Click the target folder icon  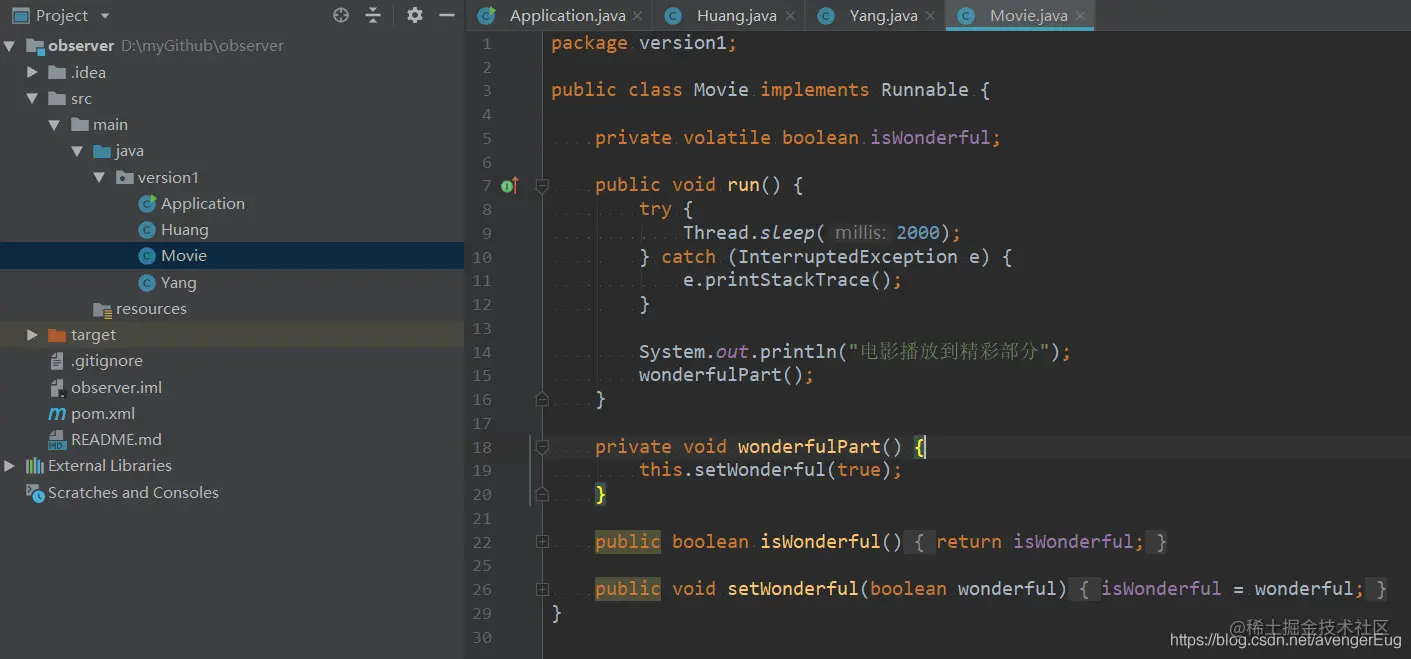click(57, 334)
